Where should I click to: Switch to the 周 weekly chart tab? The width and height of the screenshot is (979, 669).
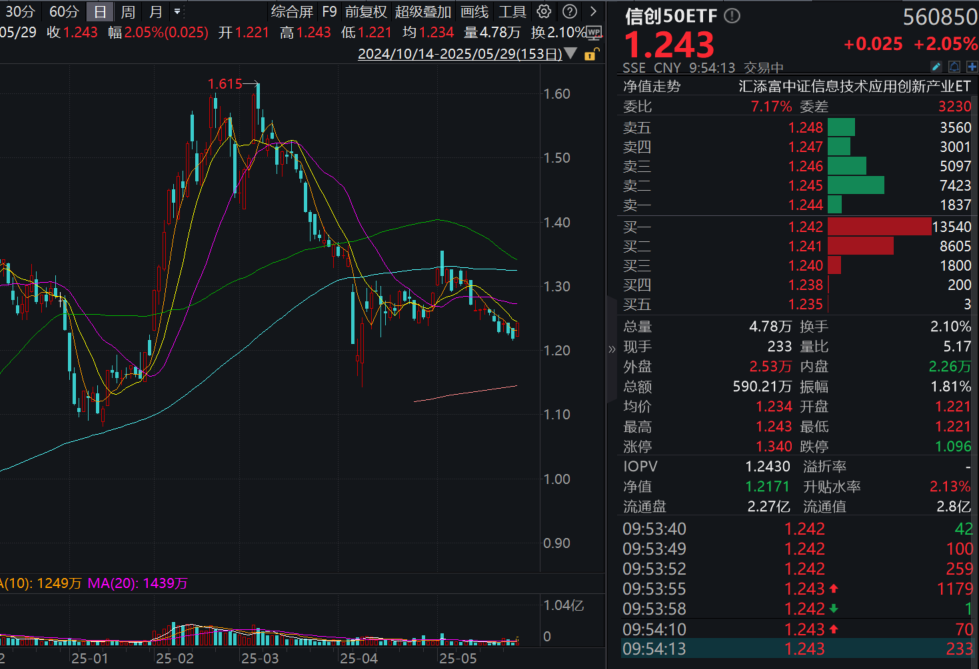coord(127,11)
